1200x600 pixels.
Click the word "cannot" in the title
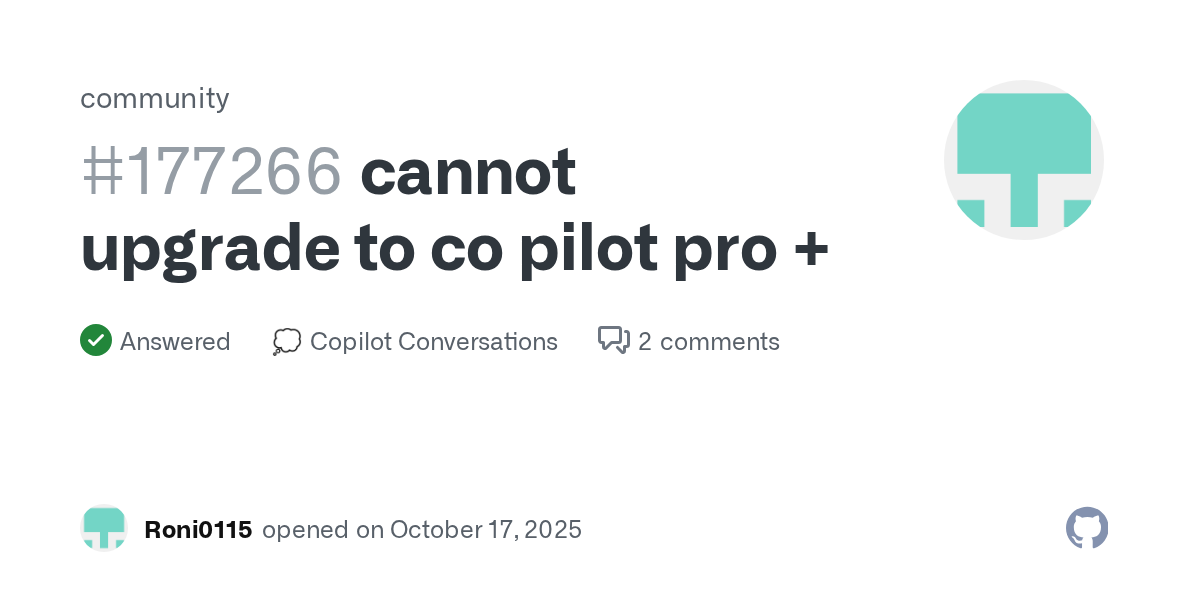468,172
